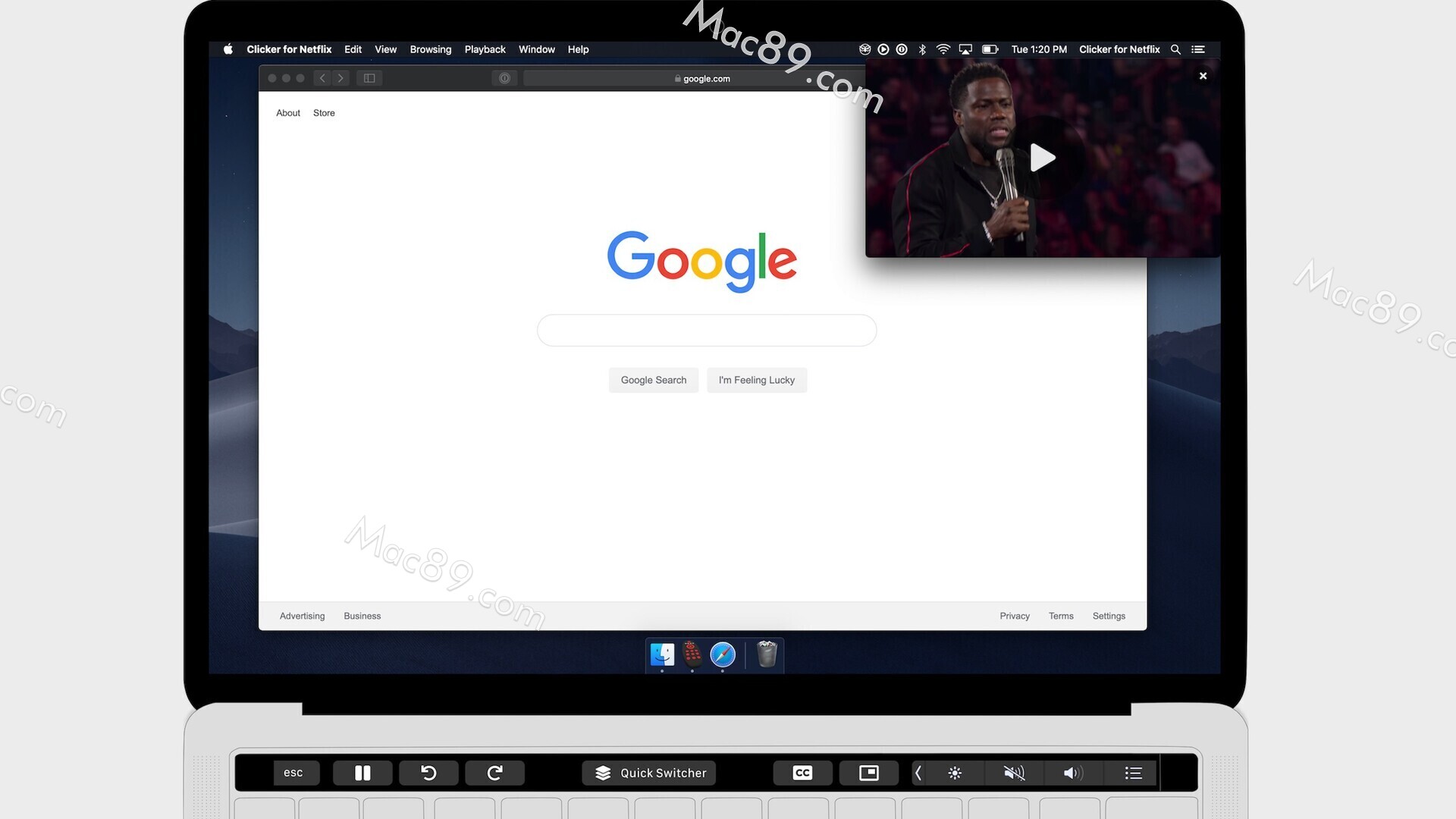Click the Google Search button
Viewport: 1456px width, 819px height.
tap(653, 380)
